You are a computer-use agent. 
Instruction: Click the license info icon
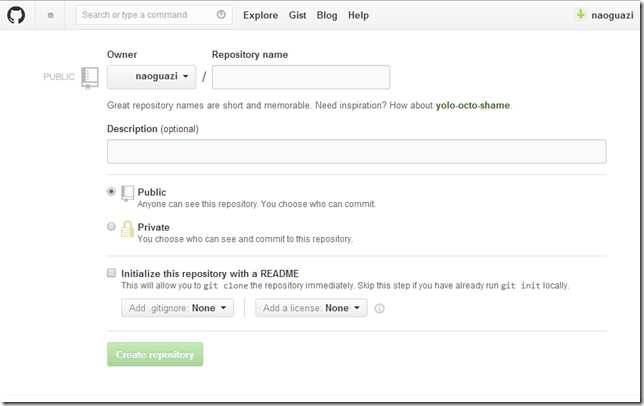(x=380, y=308)
